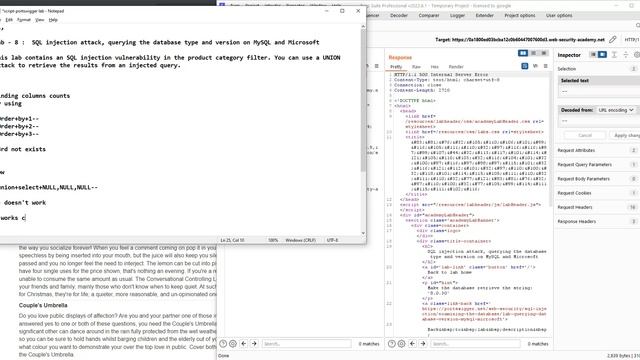Image resolution: width=640 pixels, height=360 pixels.
Task: Click Apply changes button in Inspector
Action: [x=624, y=135]
